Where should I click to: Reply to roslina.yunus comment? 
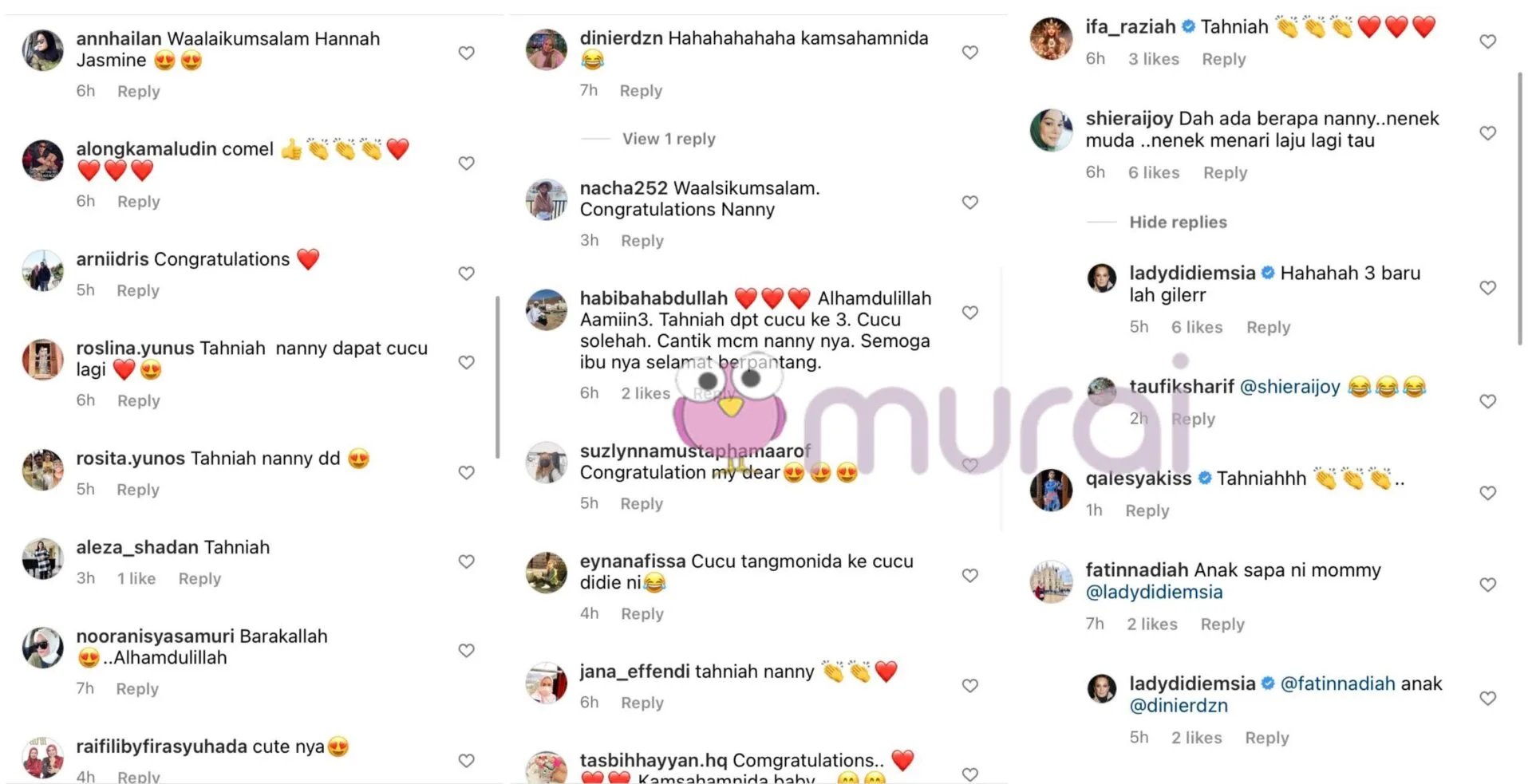(x=139, y=401)
